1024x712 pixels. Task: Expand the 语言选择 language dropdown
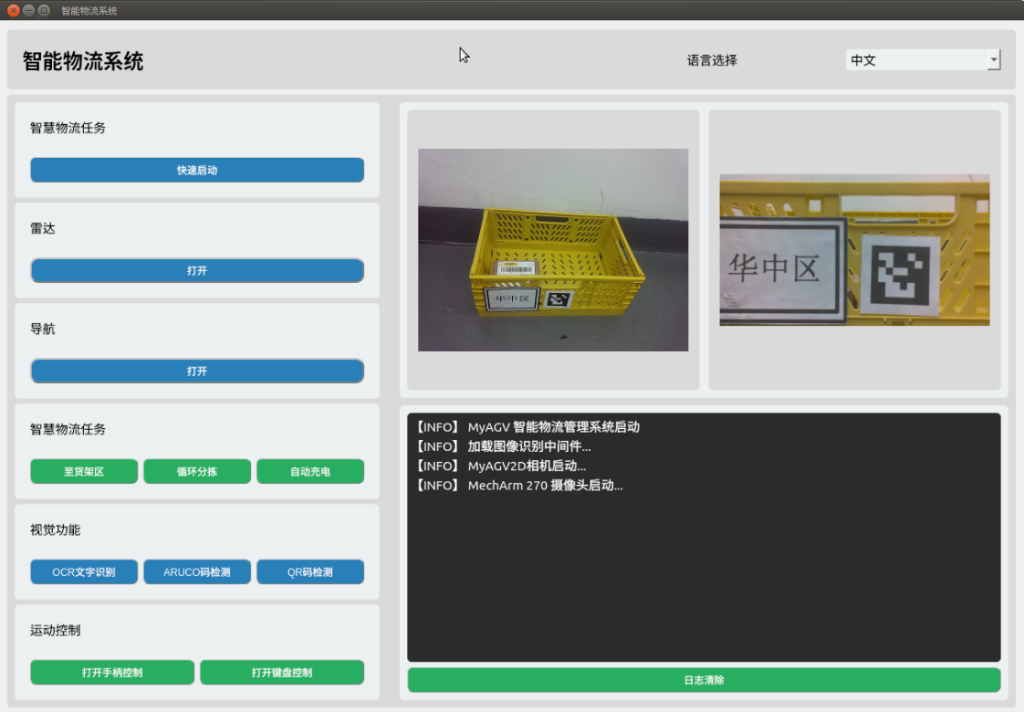tap(923, 60)
